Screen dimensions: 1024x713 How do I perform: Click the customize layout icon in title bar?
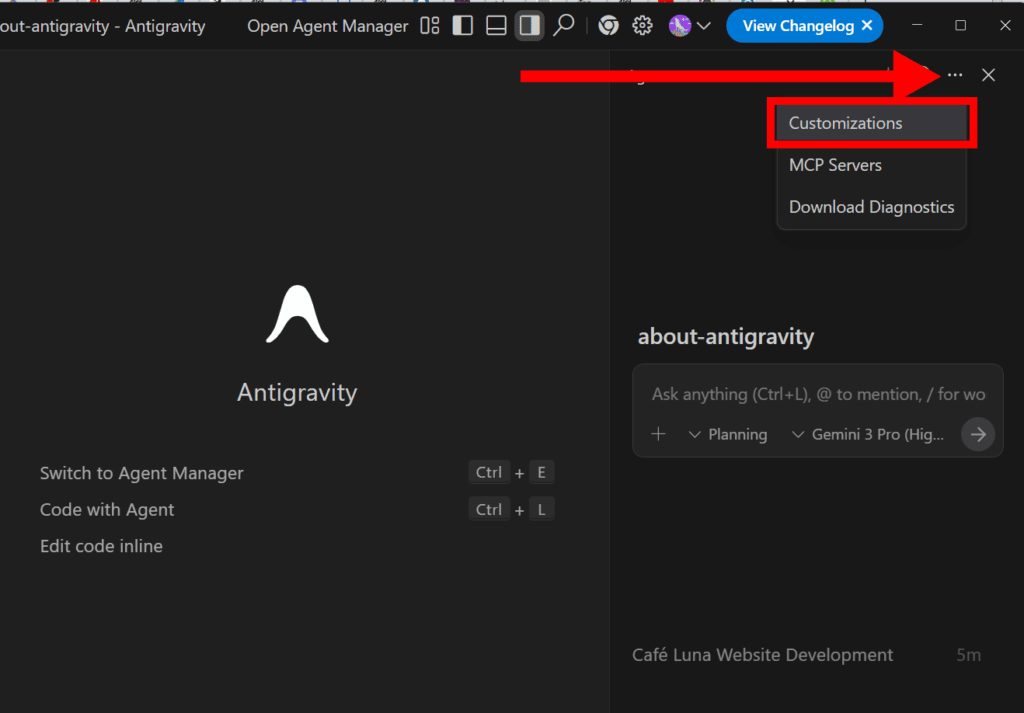click(x=430, y=26)
